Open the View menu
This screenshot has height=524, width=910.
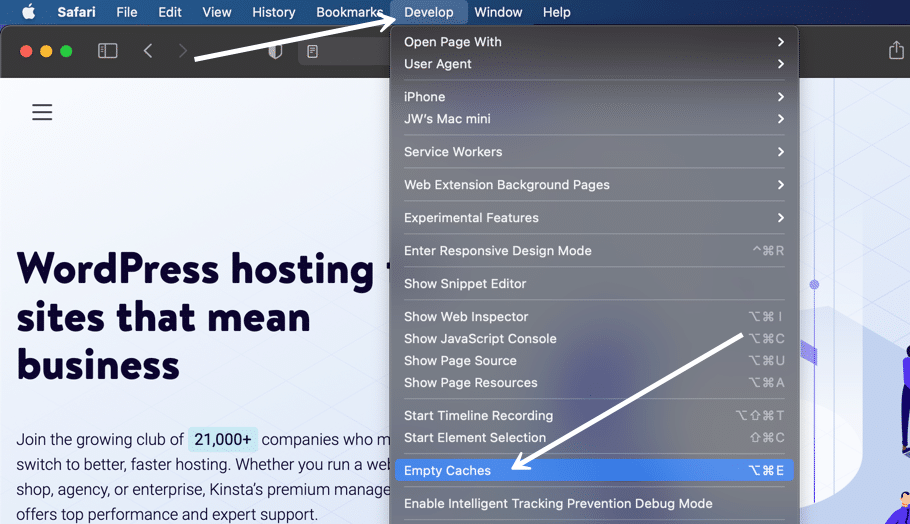[x=216, y=12]
